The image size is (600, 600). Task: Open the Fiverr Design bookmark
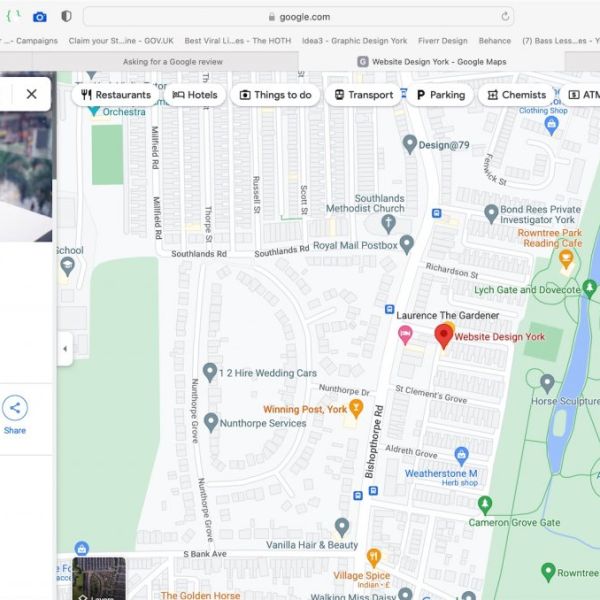443,41
